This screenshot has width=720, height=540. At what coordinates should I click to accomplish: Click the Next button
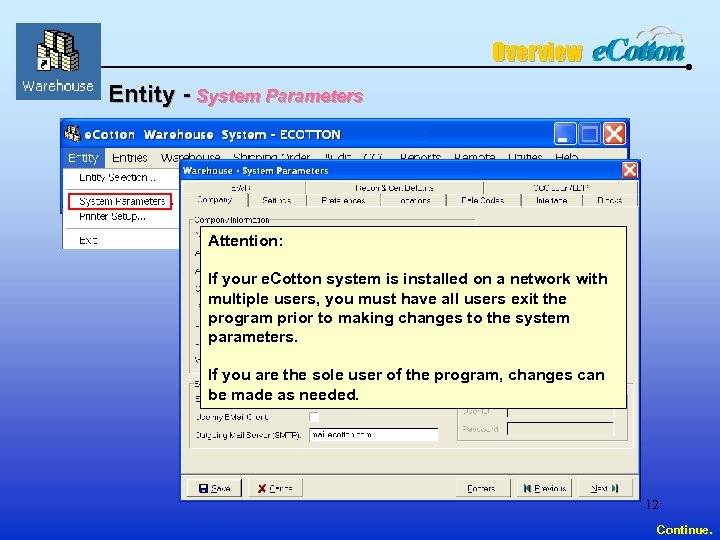click(605, 488)
